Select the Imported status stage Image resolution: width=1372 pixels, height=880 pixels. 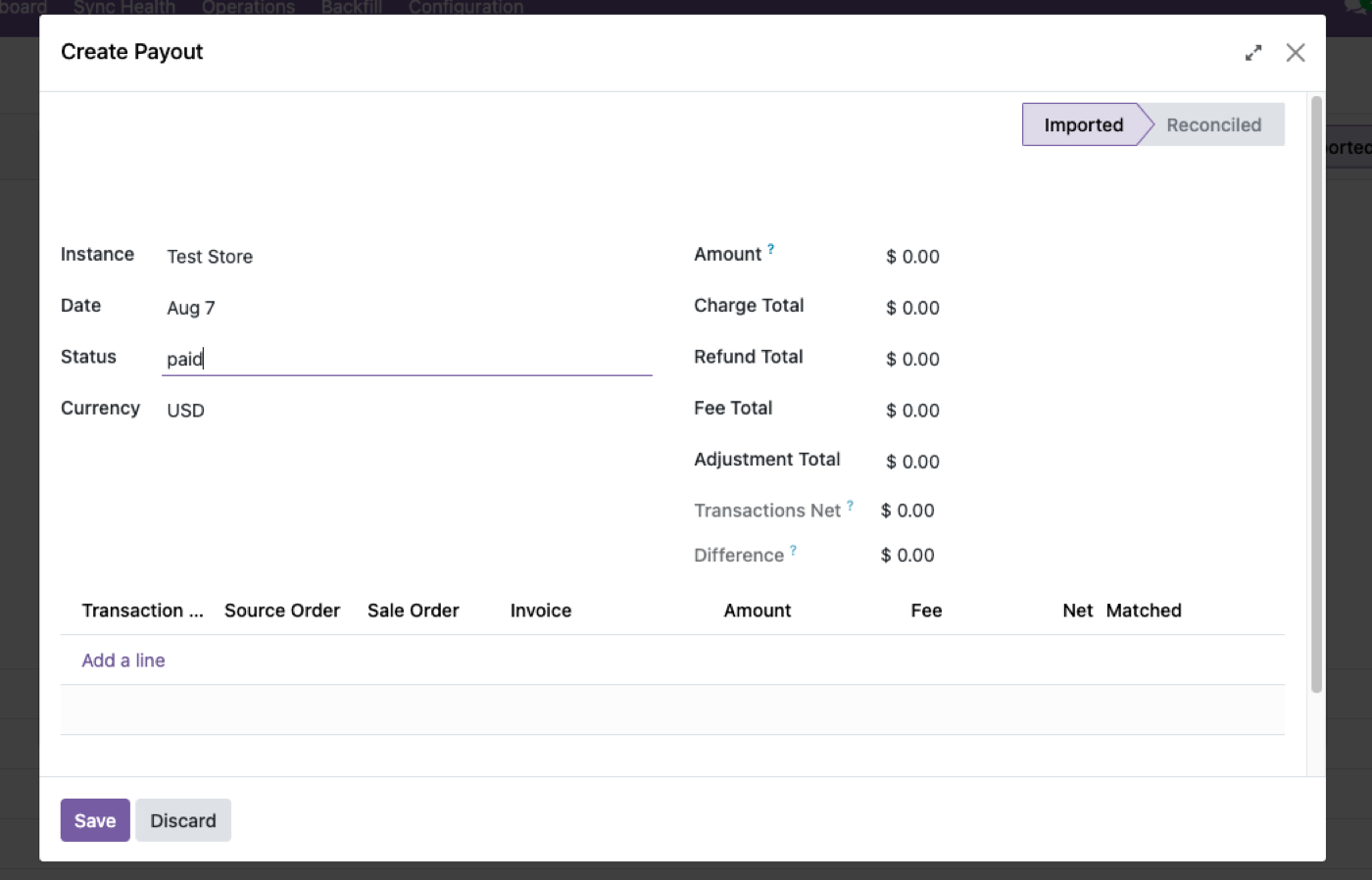(x=1083, y=124)
